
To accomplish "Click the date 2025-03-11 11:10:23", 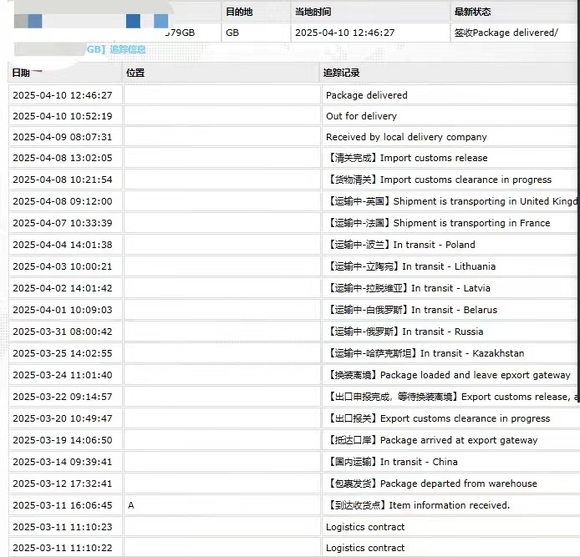I will tap(62, 527).
